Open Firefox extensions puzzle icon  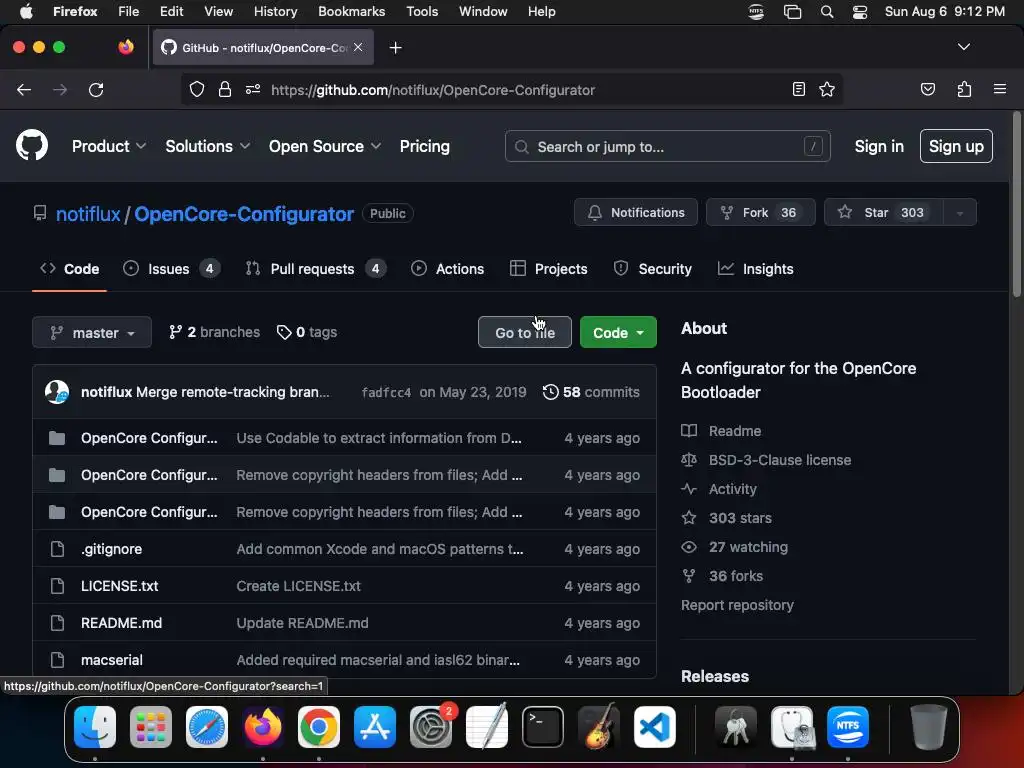pos(964,89)
